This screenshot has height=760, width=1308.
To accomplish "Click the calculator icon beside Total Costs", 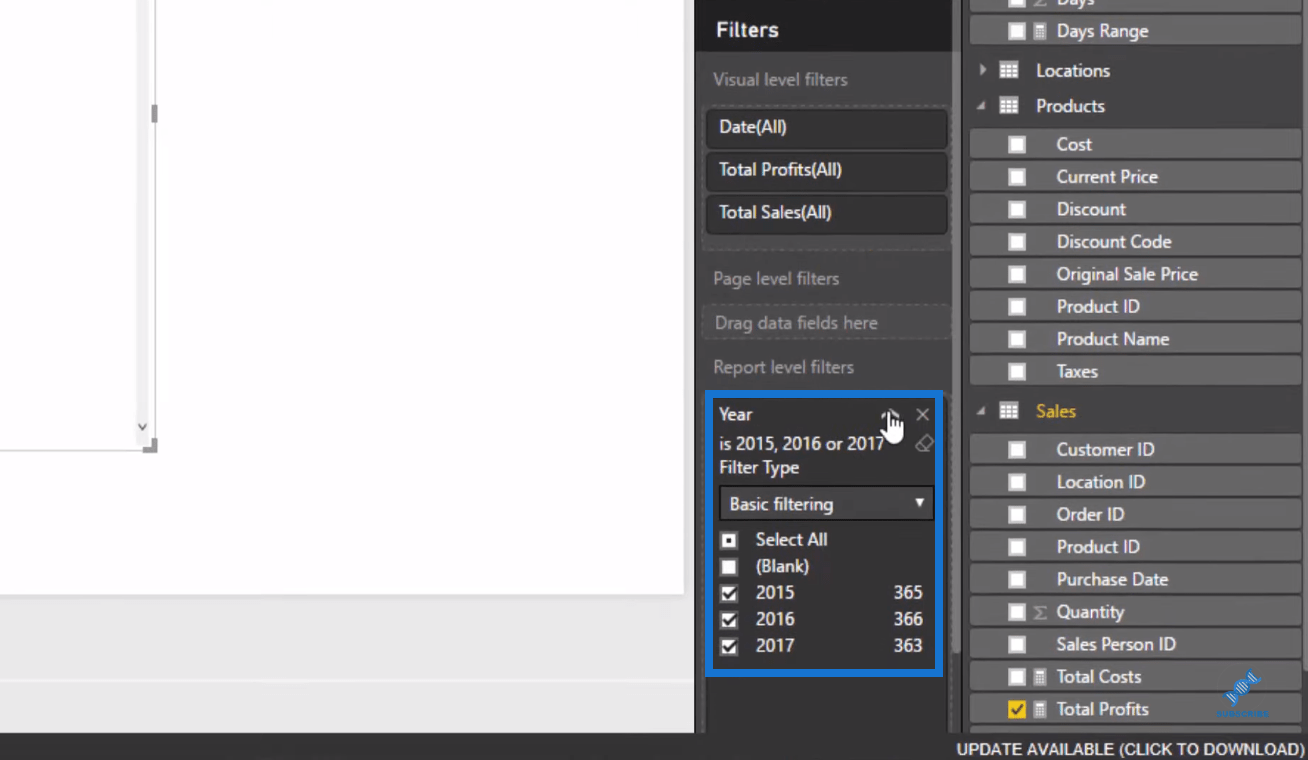I will tap(1040, 677).
